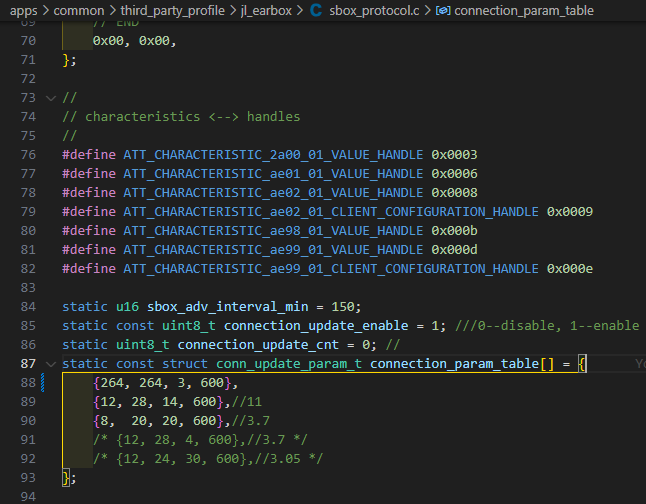
Task: Click commented entry {12, 28, 4, 600}
Action: click(x=177, y=440)
